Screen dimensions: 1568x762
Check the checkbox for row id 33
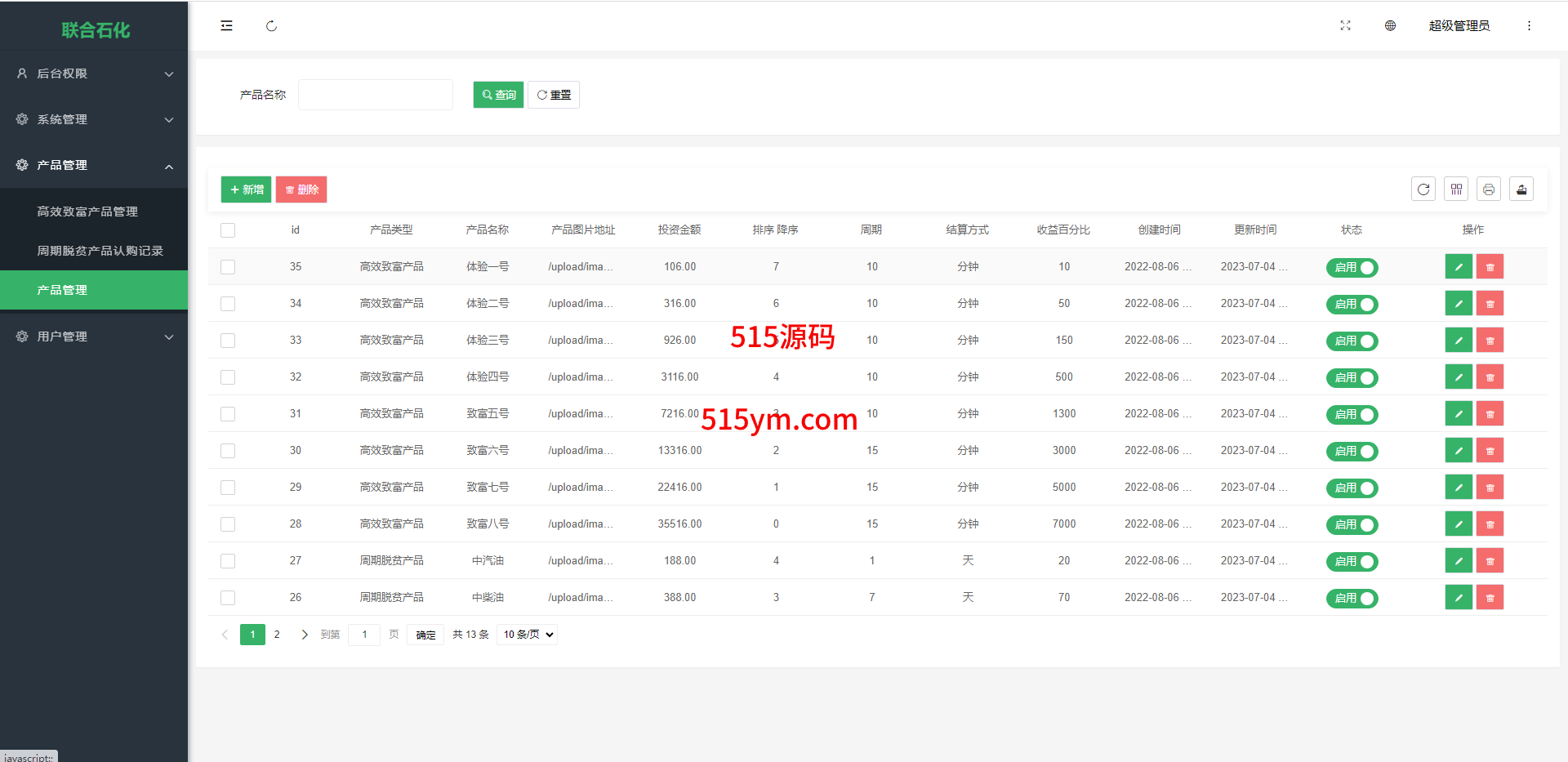(x=228, y=341)
